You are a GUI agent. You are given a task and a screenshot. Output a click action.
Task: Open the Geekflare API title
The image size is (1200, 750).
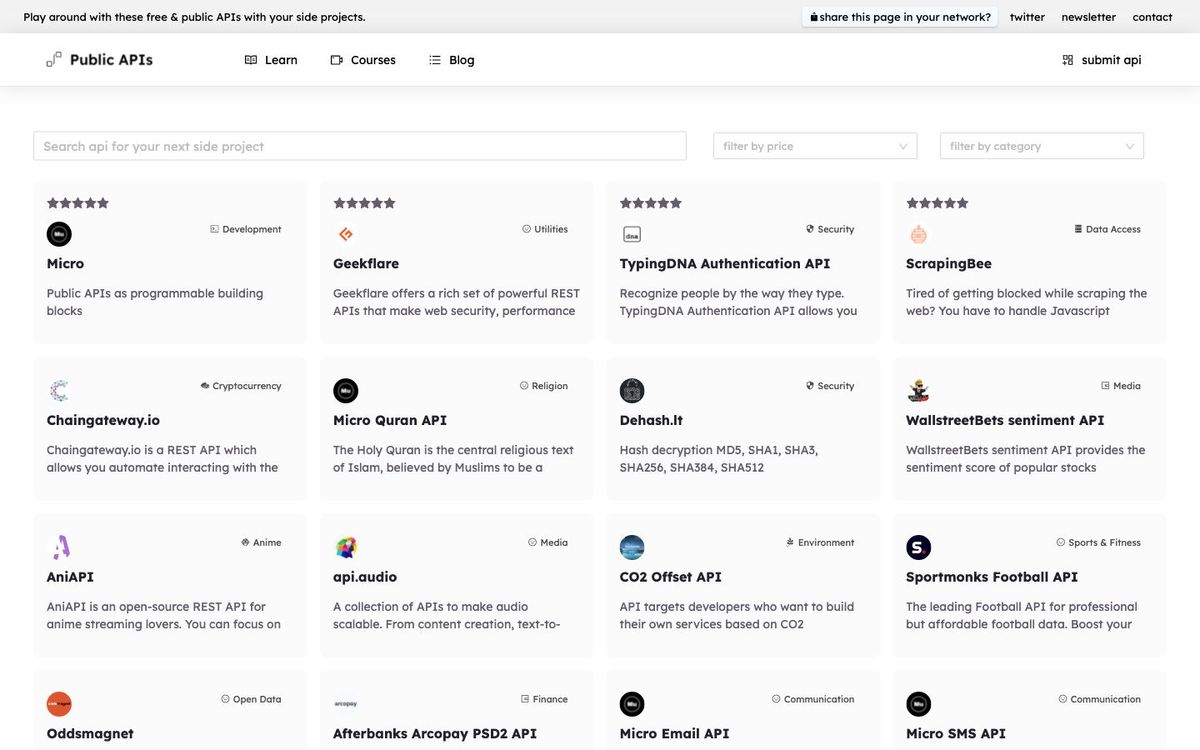coord(366,264)
